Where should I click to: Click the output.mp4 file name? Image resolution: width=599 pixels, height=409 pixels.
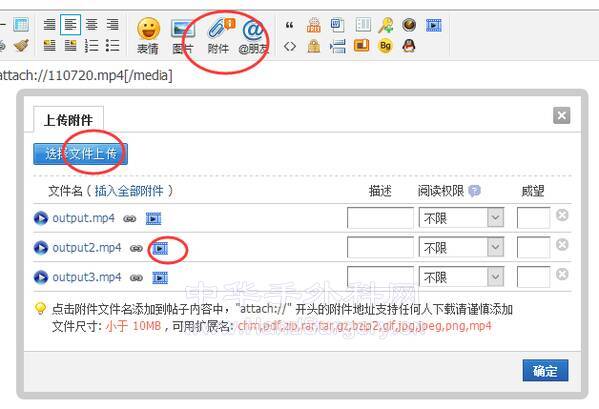pos(83,218)
